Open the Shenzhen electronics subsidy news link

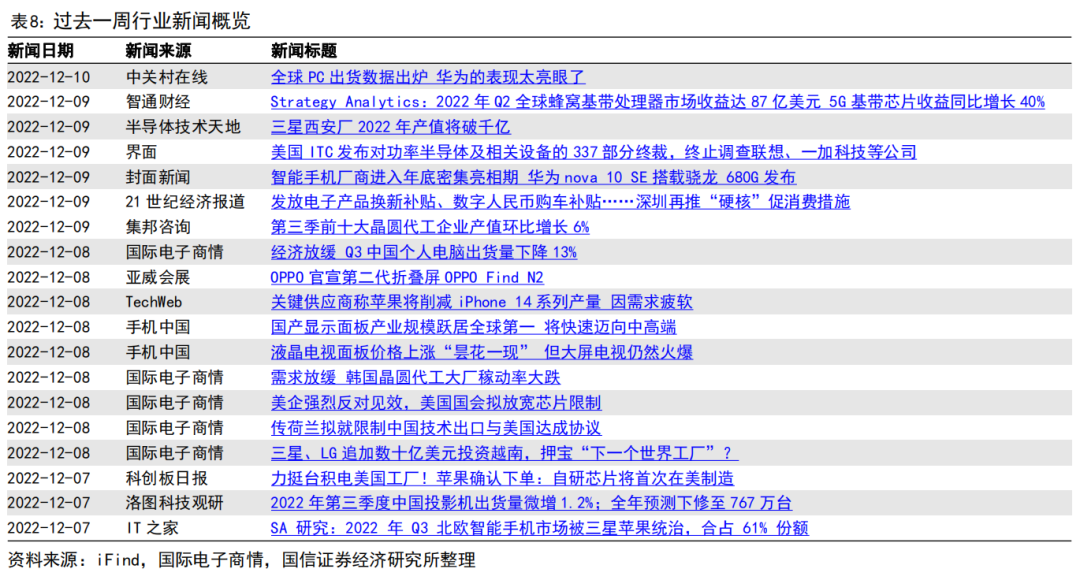(x=560, y=202)
